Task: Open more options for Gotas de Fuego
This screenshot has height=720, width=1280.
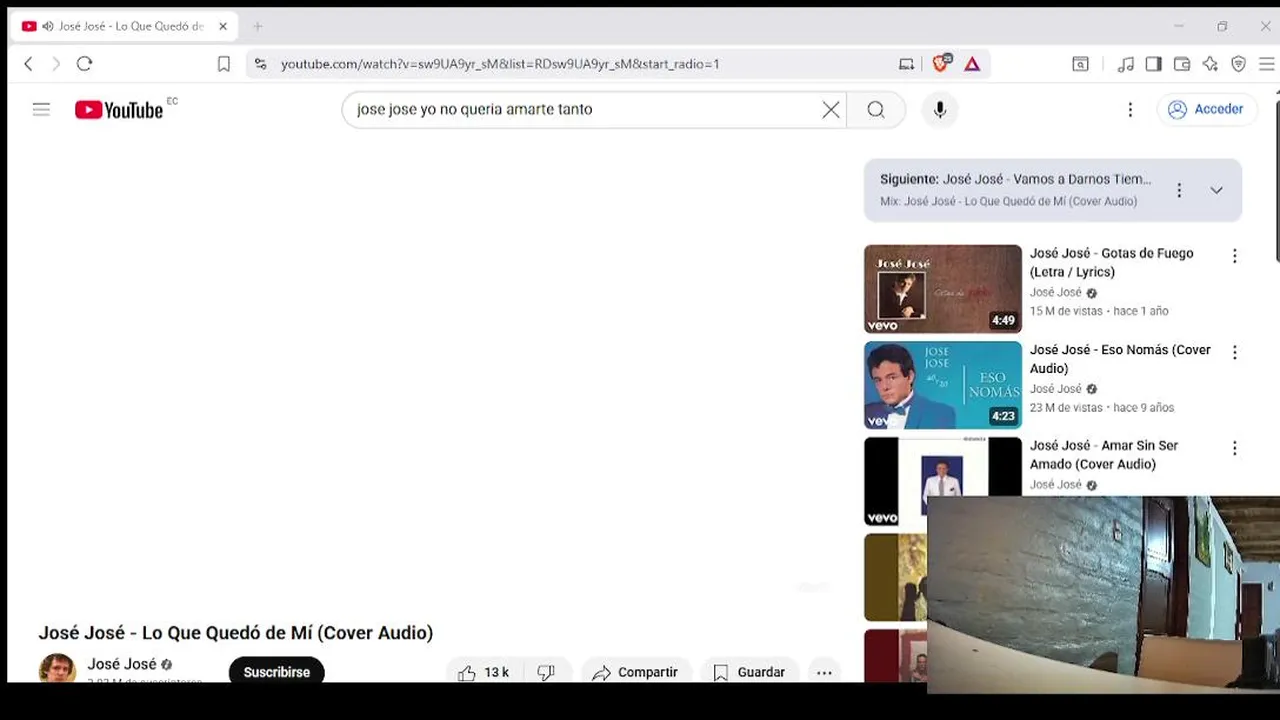Action: pos(1235,256)
